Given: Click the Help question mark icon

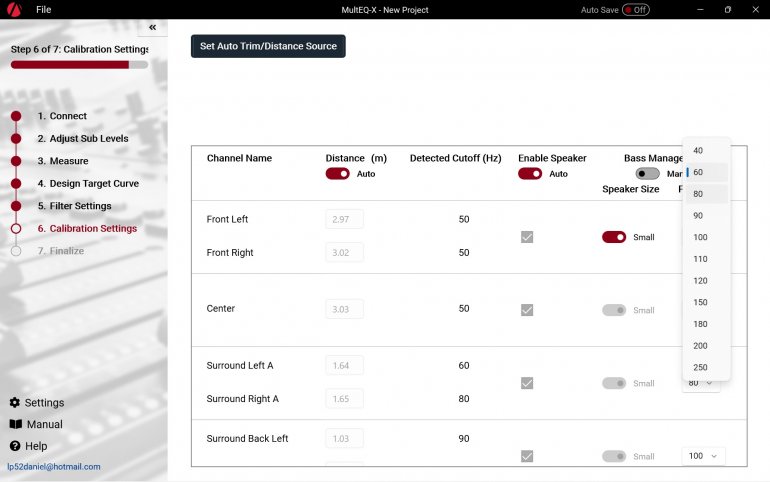Looking at the screenshot, I should point(15,447).
